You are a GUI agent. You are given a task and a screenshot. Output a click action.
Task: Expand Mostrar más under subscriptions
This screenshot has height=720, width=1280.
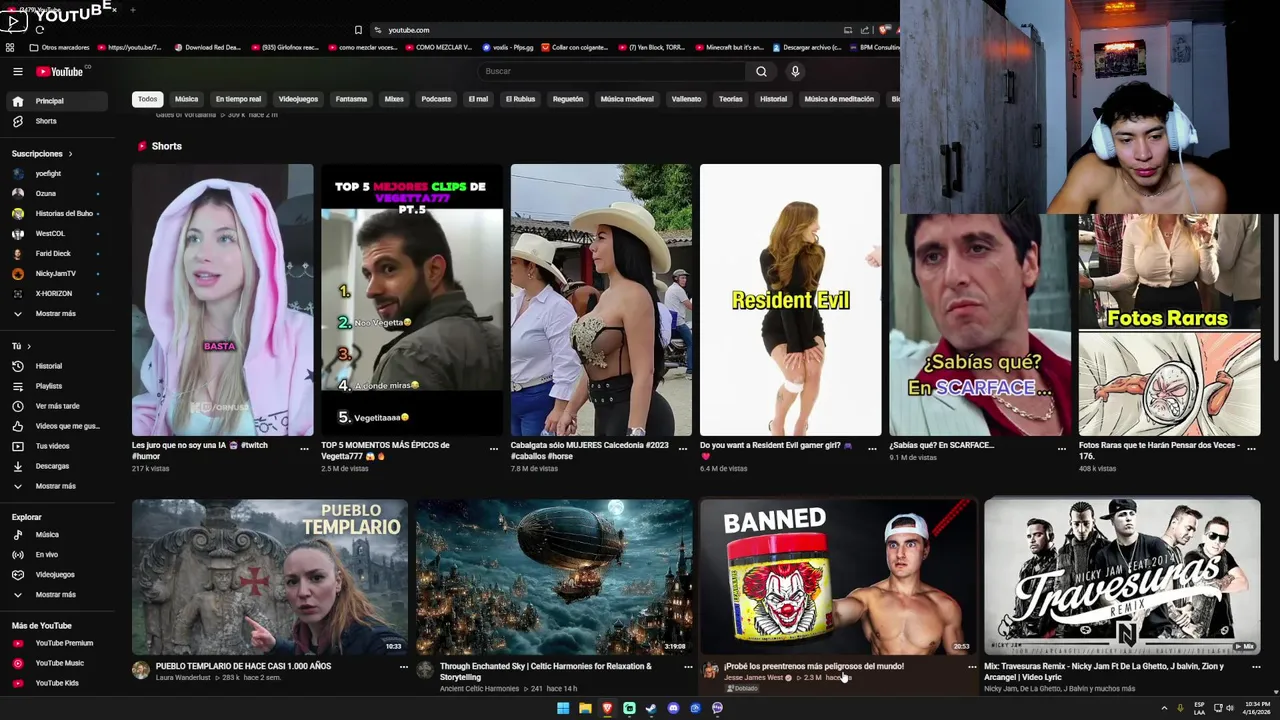[55, 314]
